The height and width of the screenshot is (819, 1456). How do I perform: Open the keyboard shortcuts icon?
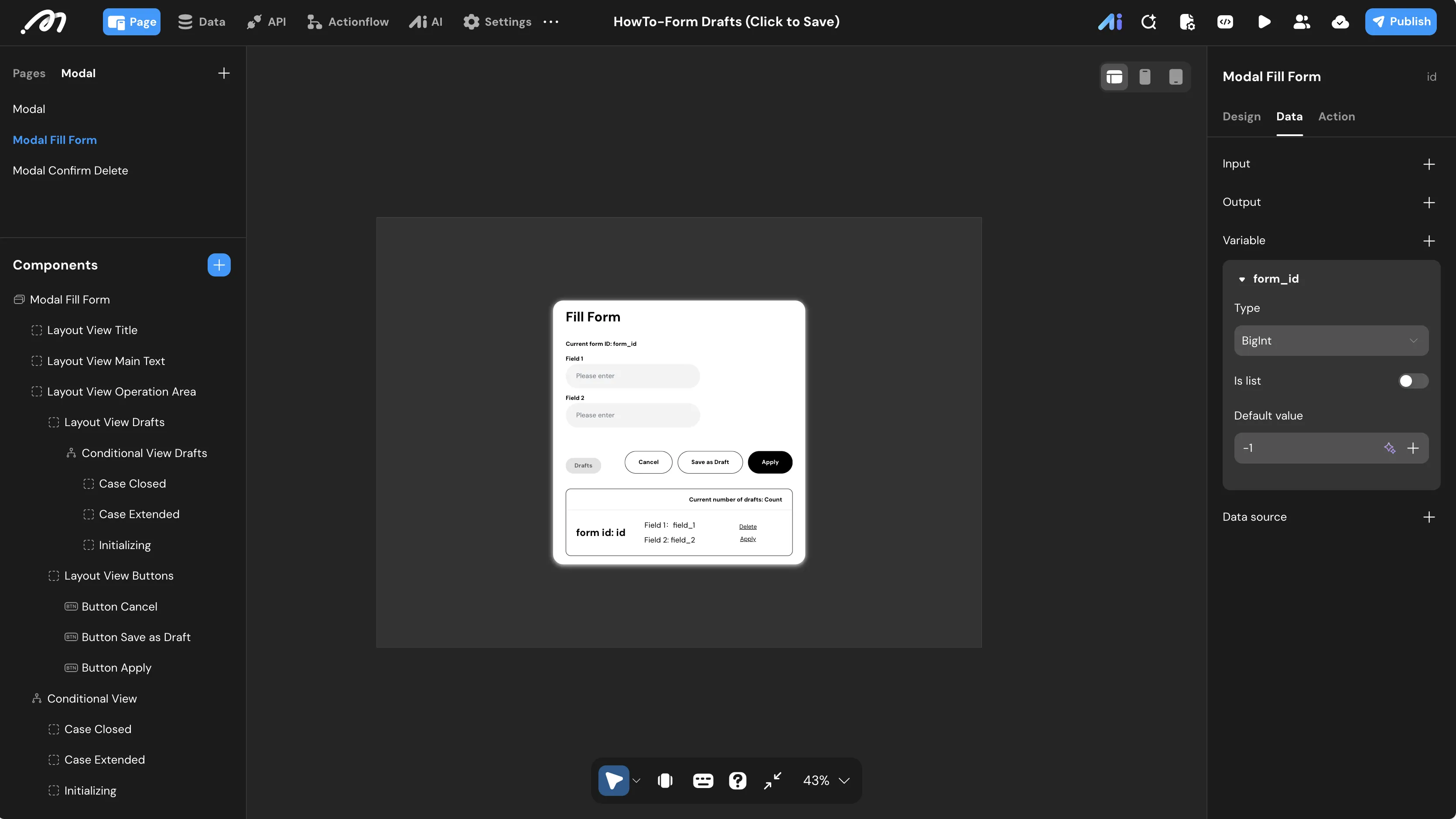coord(703,781)
